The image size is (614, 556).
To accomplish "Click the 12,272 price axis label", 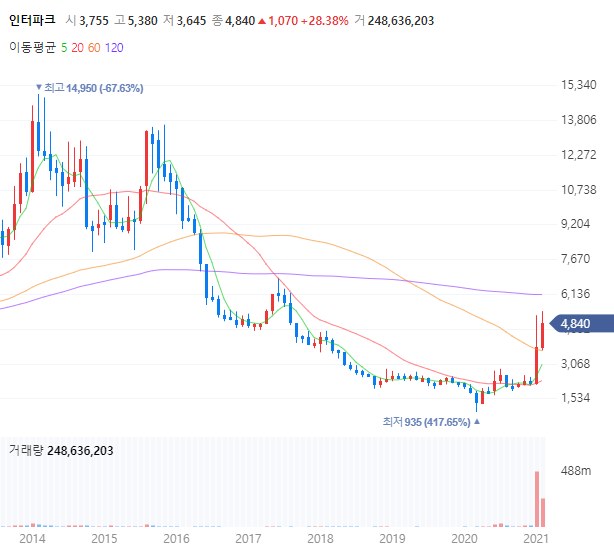I will point(578,155).
